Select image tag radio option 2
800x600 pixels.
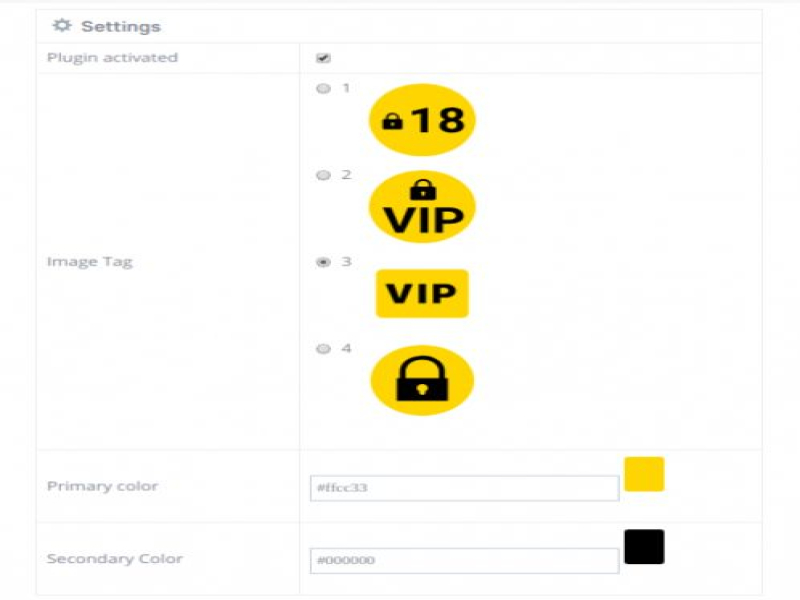323,176
